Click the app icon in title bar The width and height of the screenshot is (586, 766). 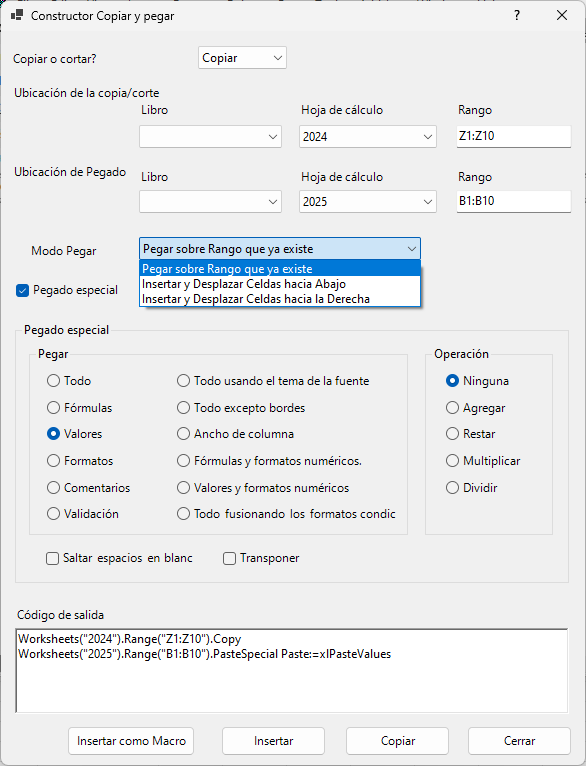(x=17, y=16)
